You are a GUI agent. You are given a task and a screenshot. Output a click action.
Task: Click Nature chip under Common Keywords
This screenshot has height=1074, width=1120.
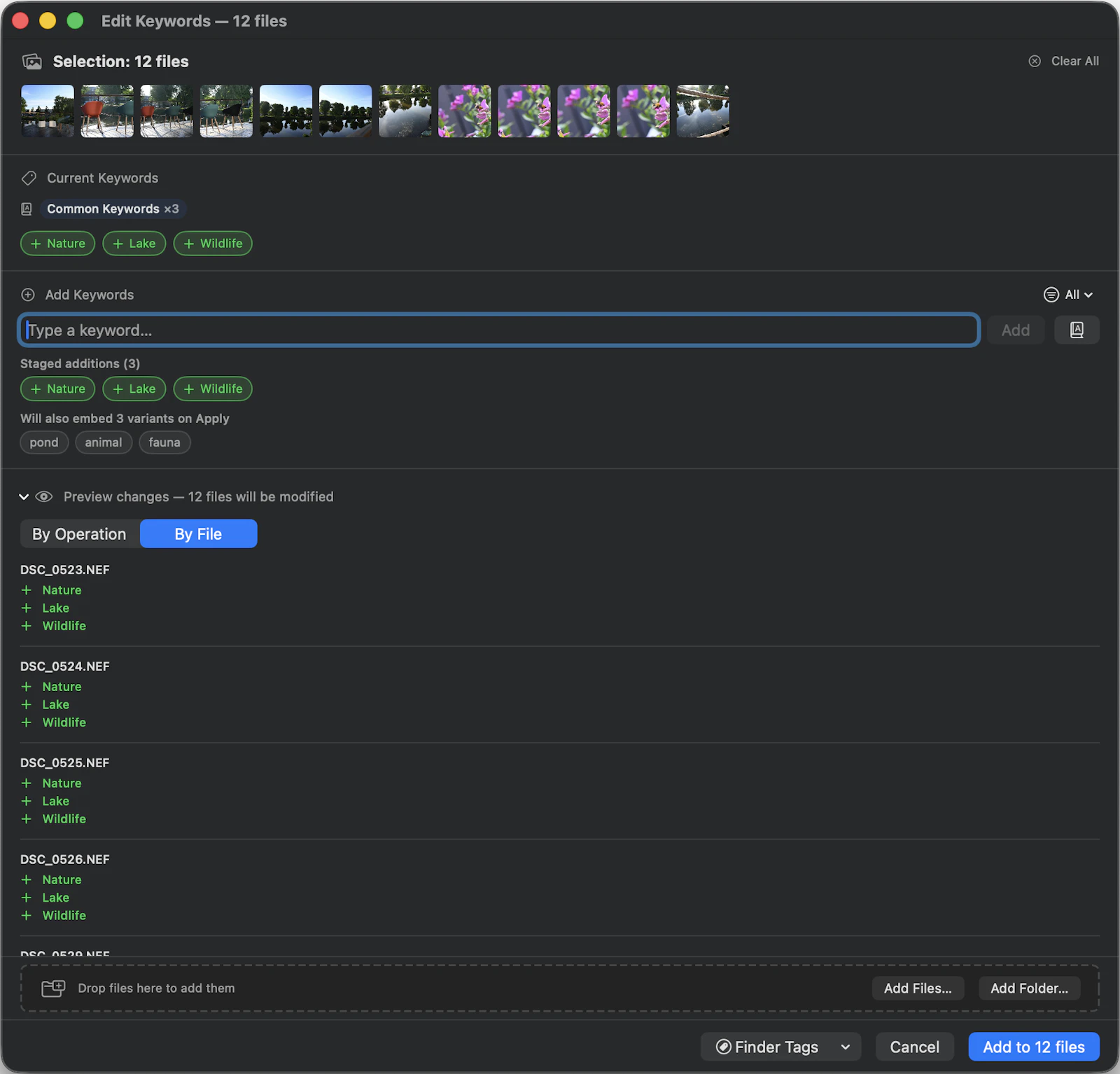coord(57,243)
